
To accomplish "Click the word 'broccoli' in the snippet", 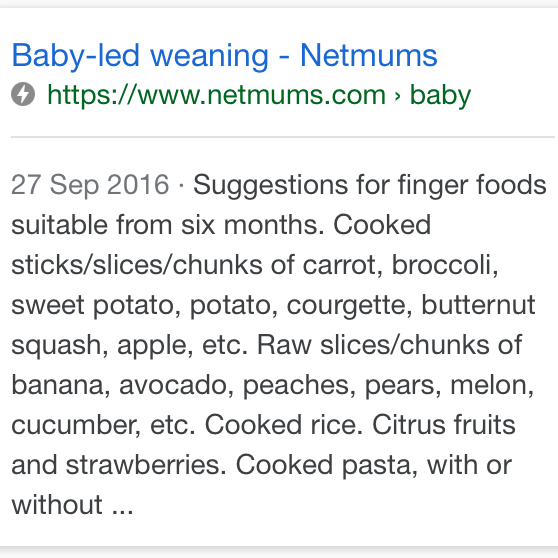I will (x=442, y=265).
